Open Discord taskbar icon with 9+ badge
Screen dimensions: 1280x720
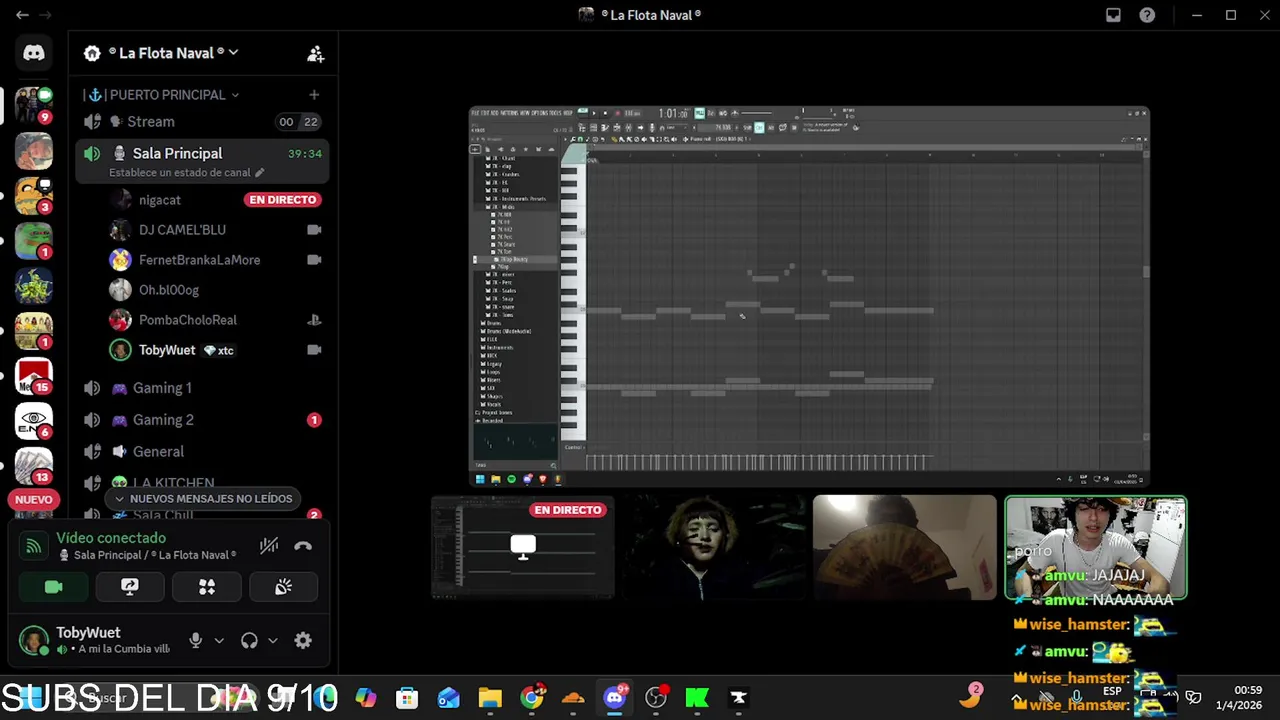coord(615,698)
